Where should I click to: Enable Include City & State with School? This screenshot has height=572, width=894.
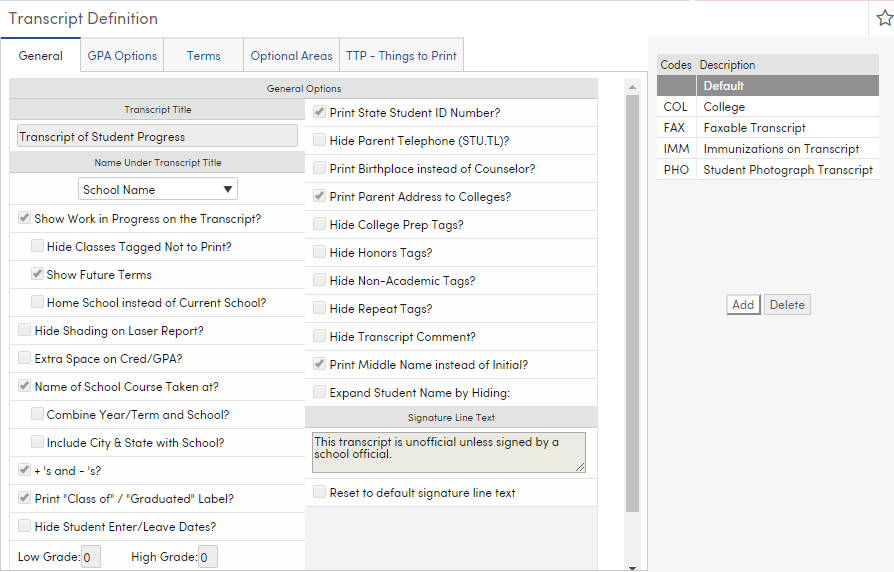click(x=37, y=441)
